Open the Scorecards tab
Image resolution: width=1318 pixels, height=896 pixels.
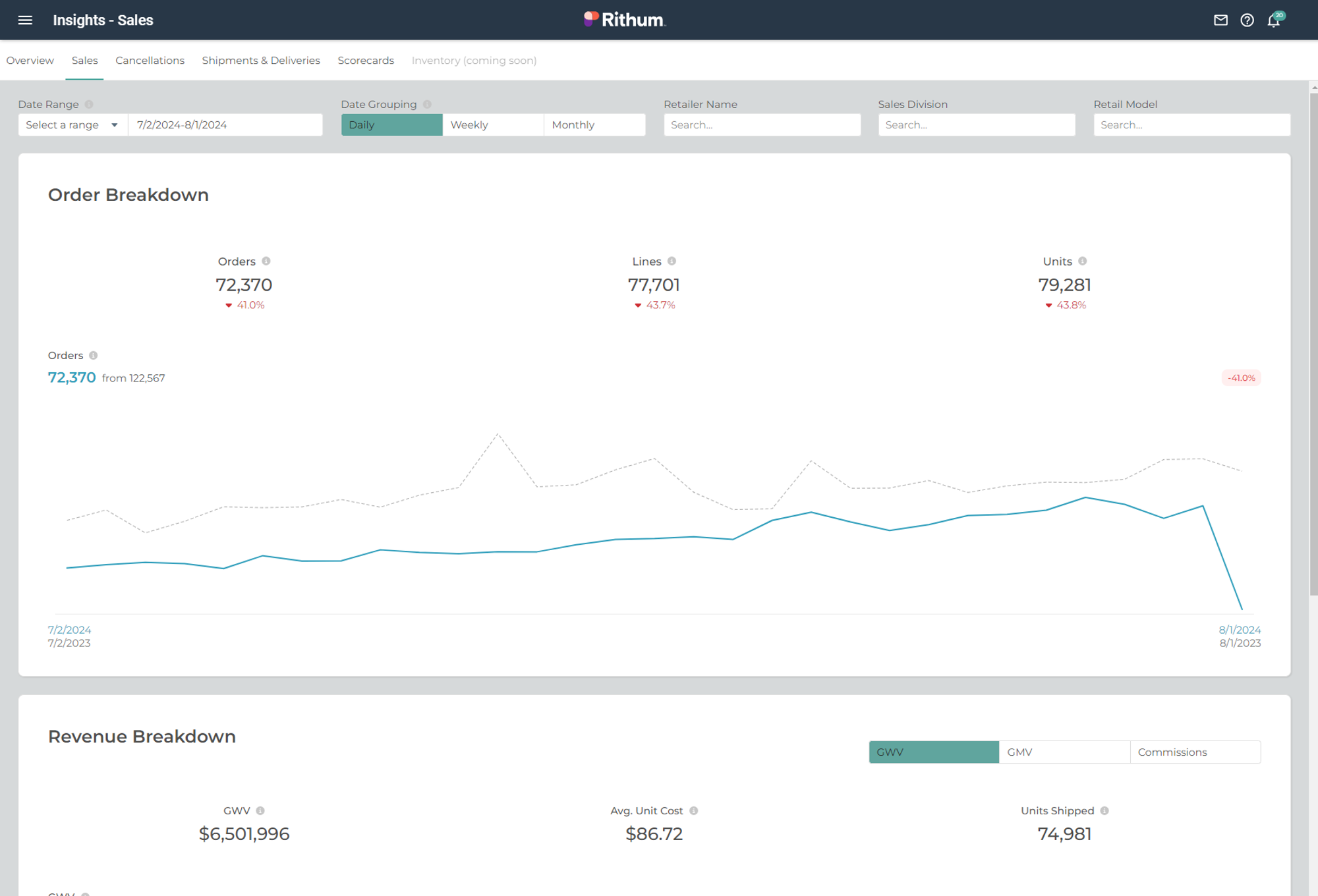point(366,60)
